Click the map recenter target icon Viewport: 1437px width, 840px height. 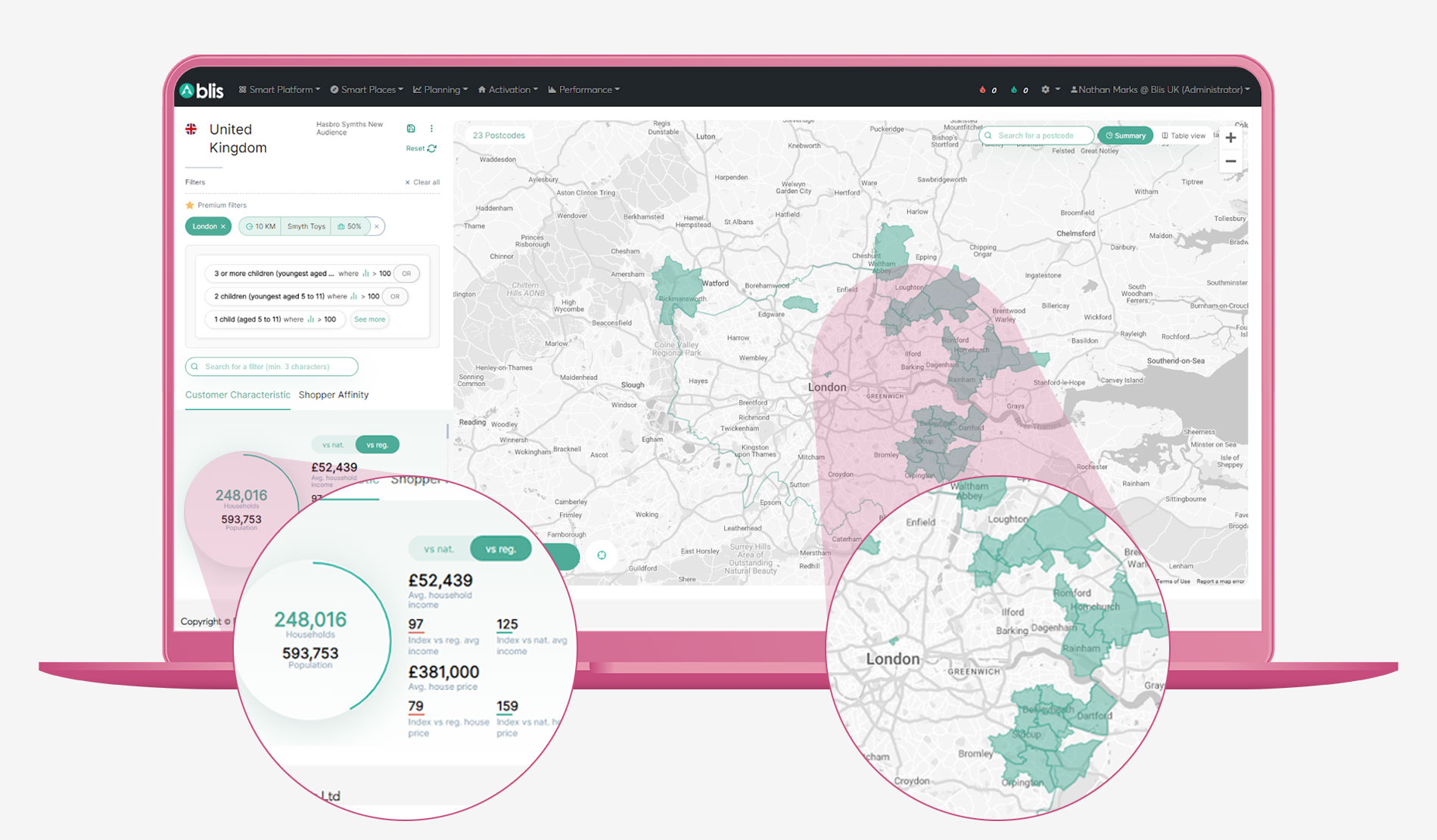[602, 555]
